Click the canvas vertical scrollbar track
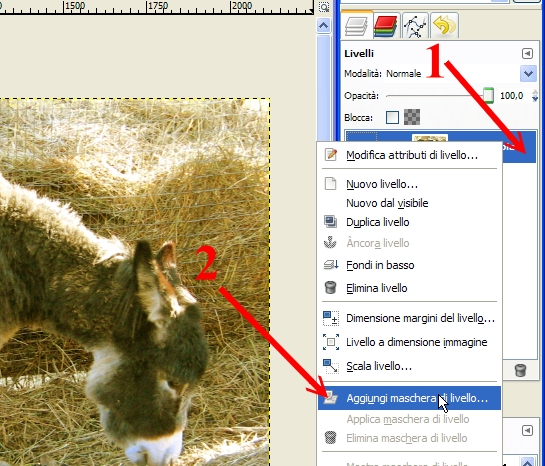The image size is (545, 466). [x=324, y=87]
